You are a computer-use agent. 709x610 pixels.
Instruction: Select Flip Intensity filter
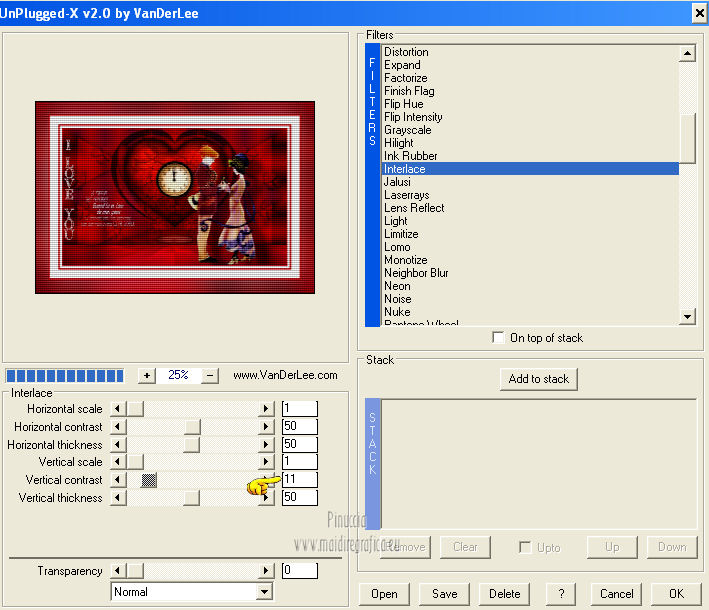(x=530, y=117)
